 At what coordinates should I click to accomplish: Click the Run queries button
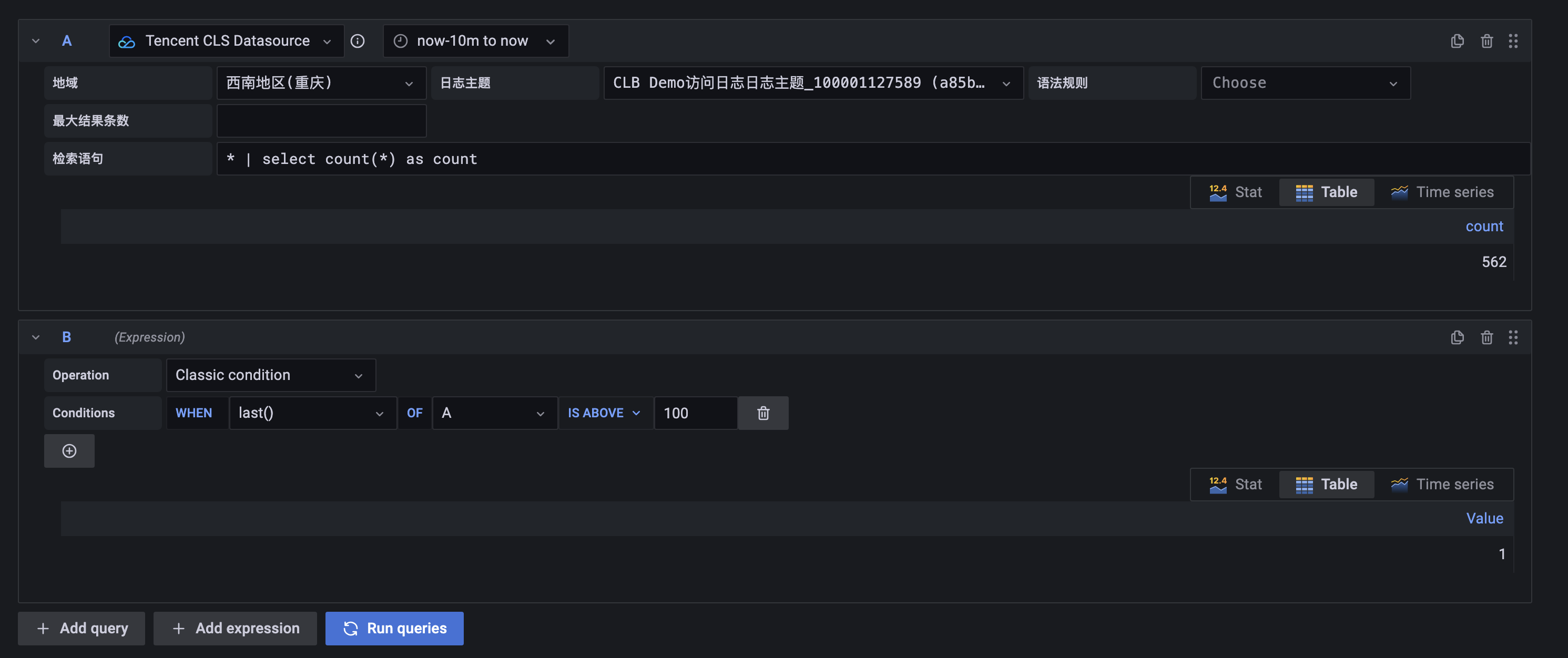[394, 628]
